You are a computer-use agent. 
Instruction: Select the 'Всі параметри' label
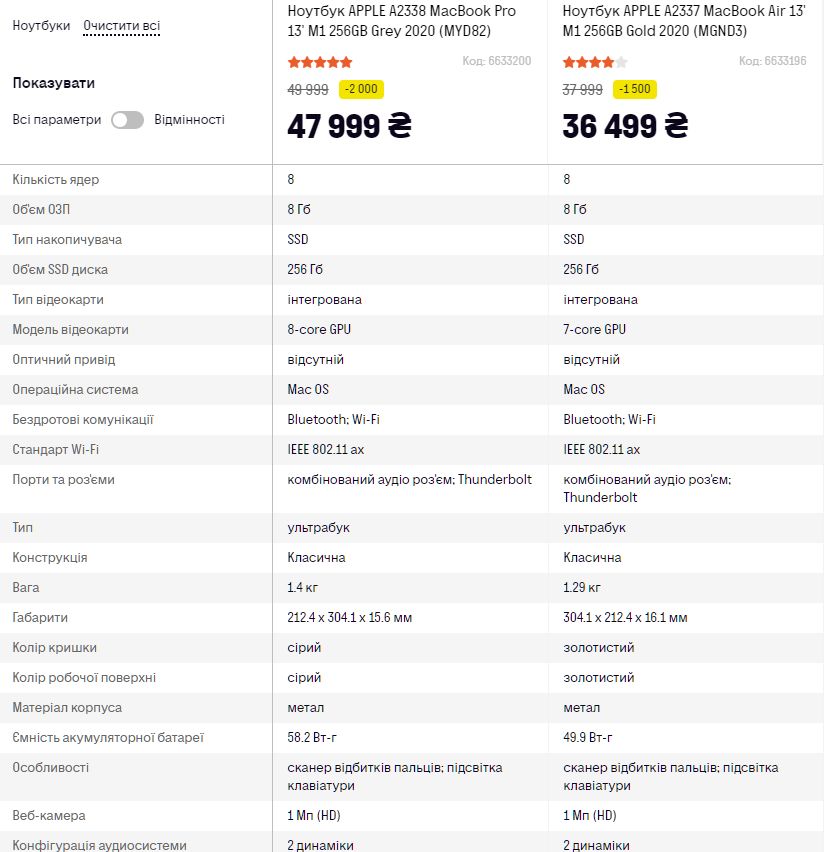coord(57,120)
